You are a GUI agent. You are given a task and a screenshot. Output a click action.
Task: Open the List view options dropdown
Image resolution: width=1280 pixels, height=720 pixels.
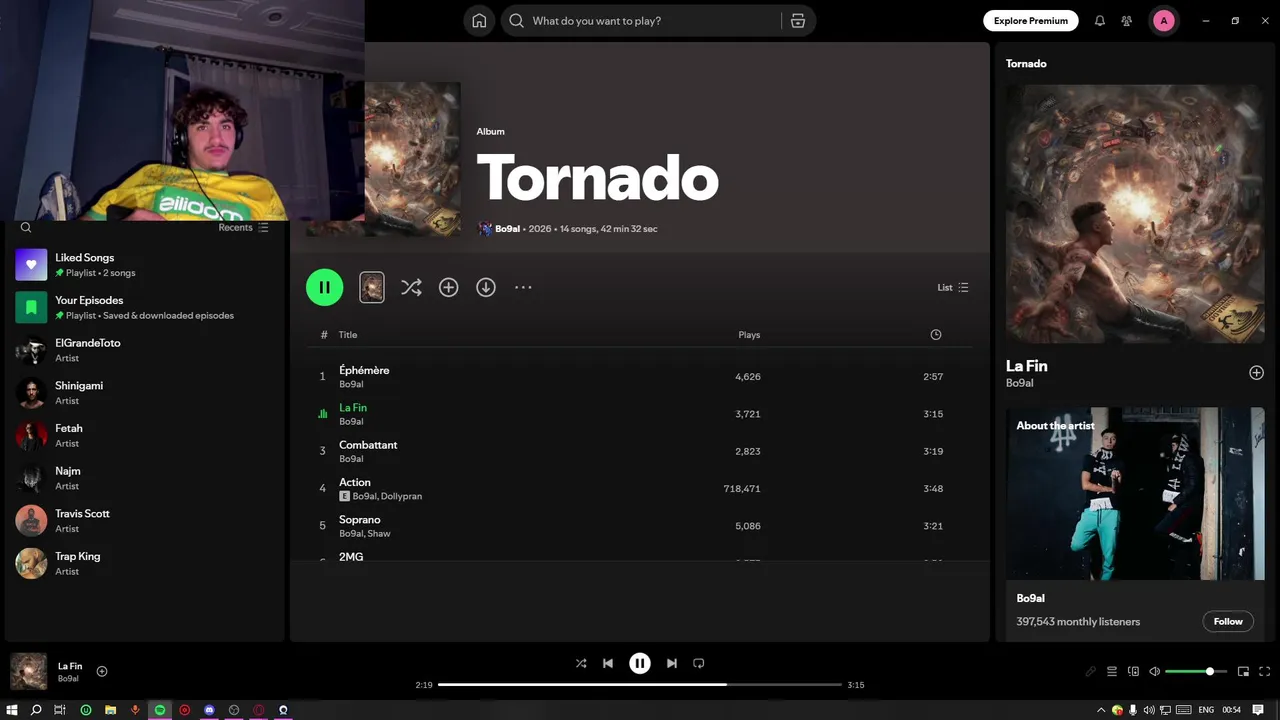[x=952, y=288]
